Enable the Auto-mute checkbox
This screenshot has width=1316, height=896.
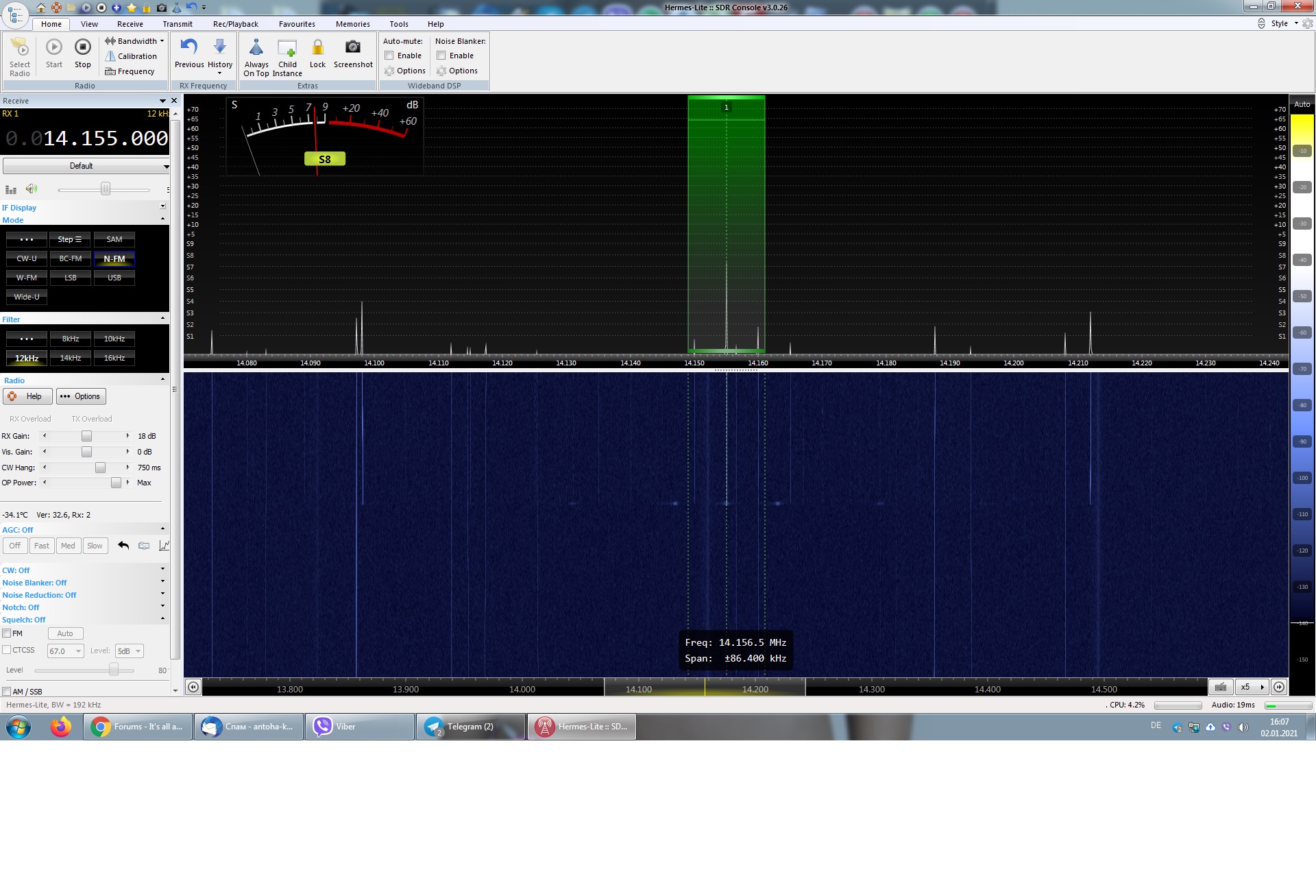[x=389, y=56]
